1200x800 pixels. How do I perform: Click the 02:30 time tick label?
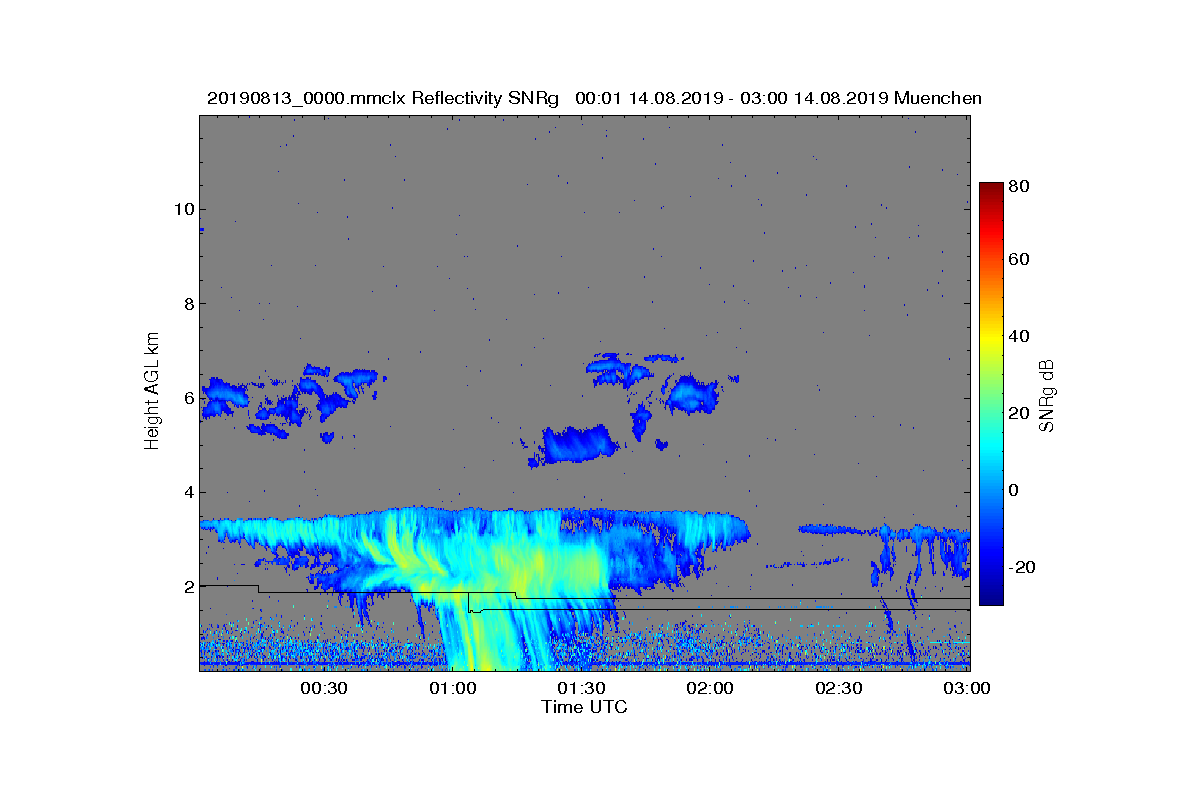tap(840, 689)
